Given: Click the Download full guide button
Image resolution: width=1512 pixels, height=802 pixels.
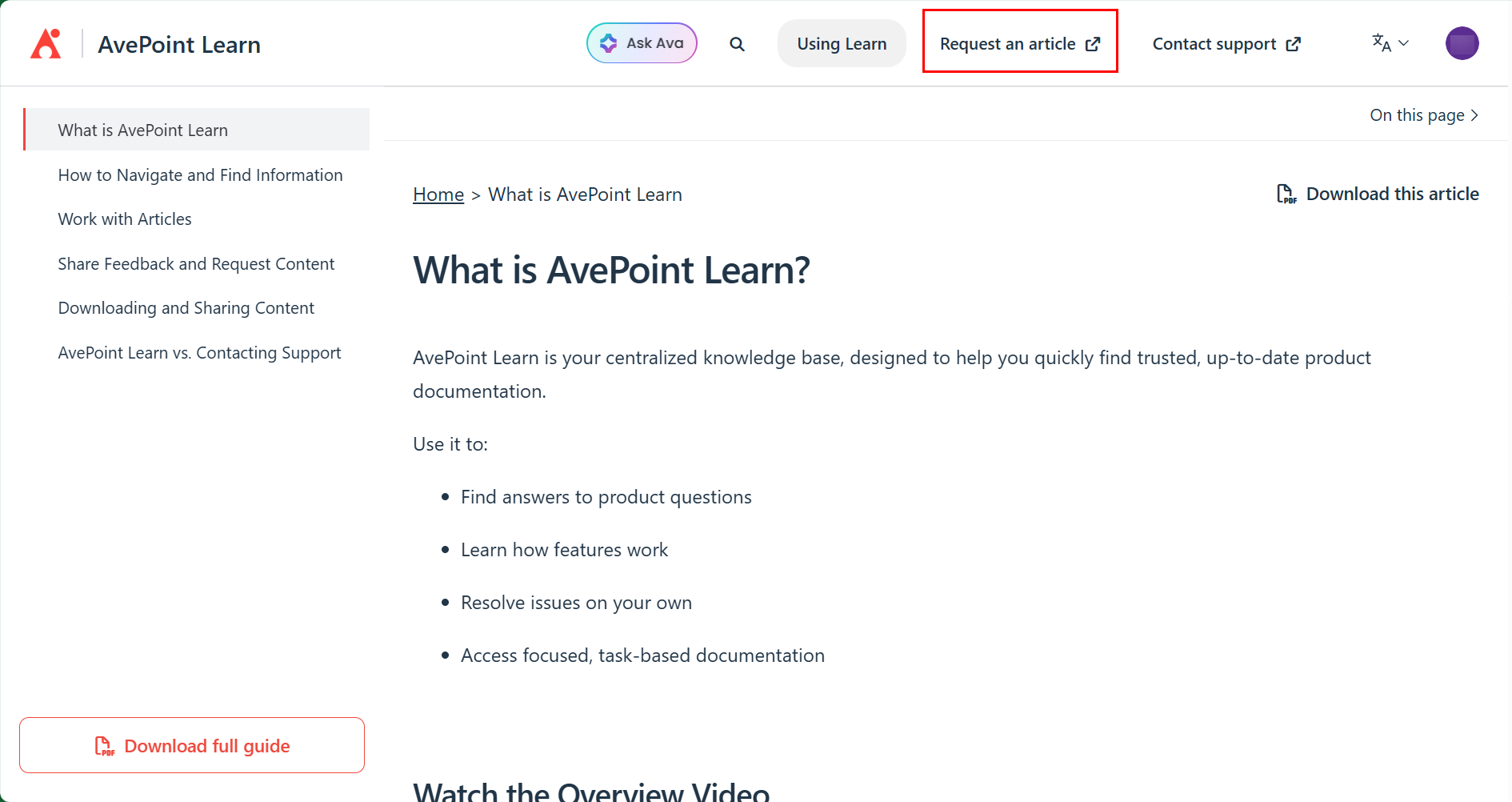Looking at the screenshot, I should pyautogui.click(x=192, y=745).
